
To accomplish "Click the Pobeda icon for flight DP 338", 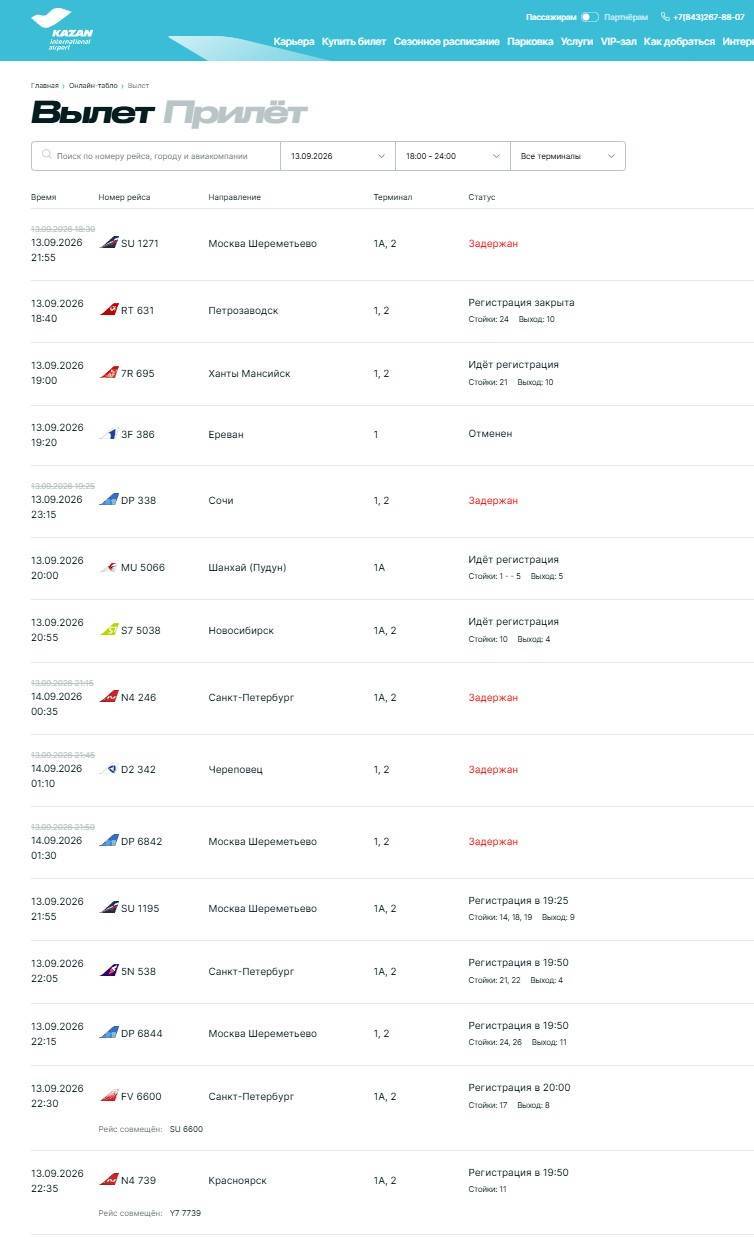I will coord(109,500).
